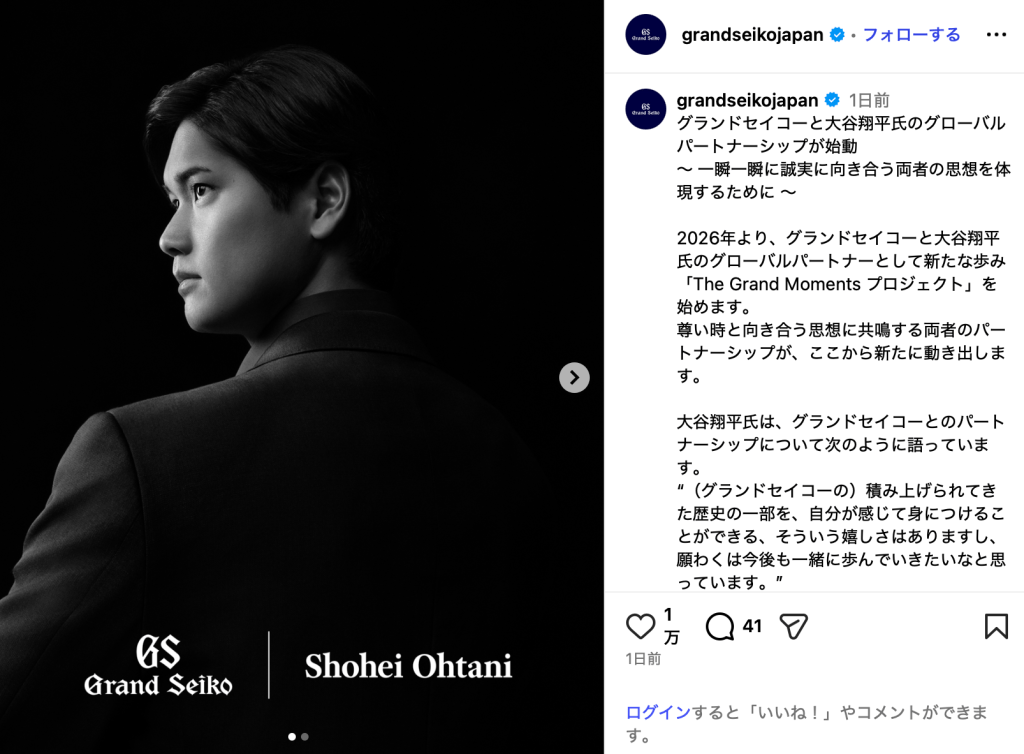Click grandseikojapan header profile avatar
The image size is (1024, 754).
pyautogui.click(x=645, y=35)
